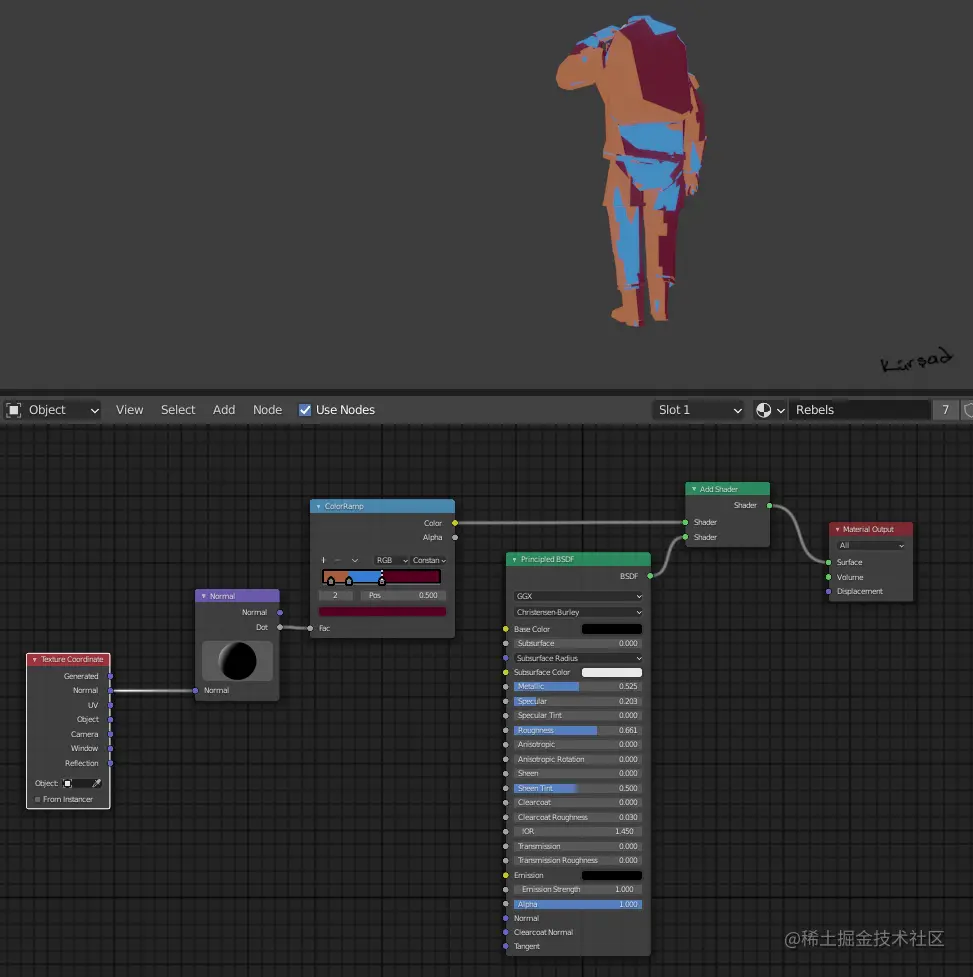
Task: Remove a color stop with the minus icon
Action: (337, 560)
